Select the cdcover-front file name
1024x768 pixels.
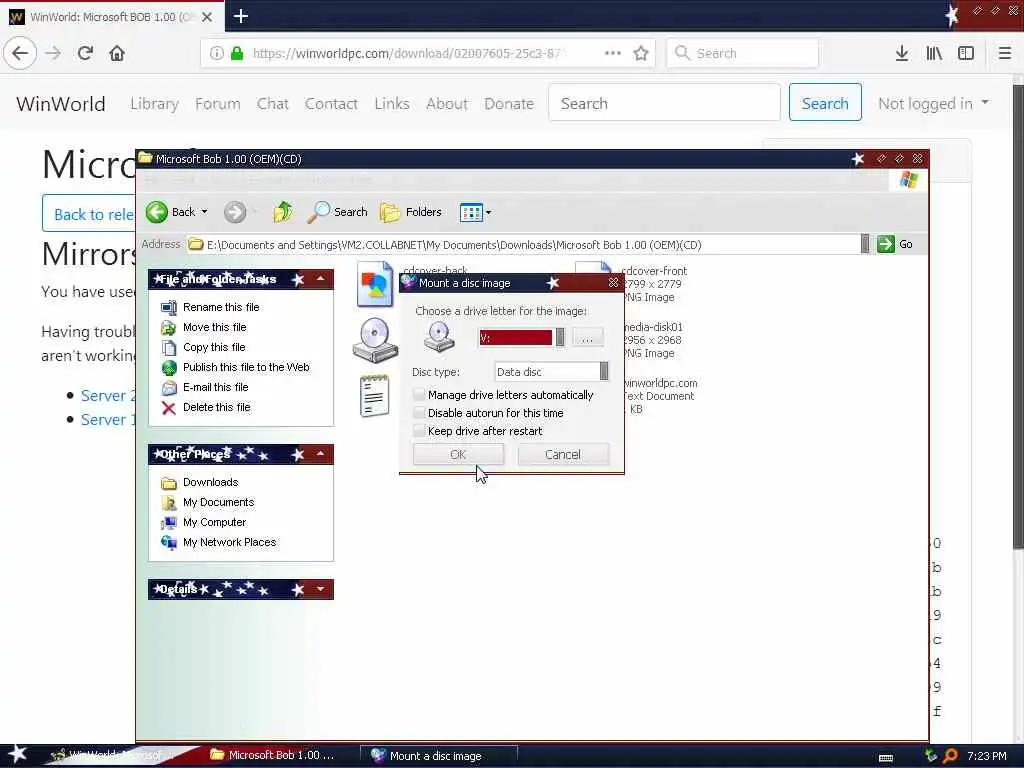coord(654,271)
